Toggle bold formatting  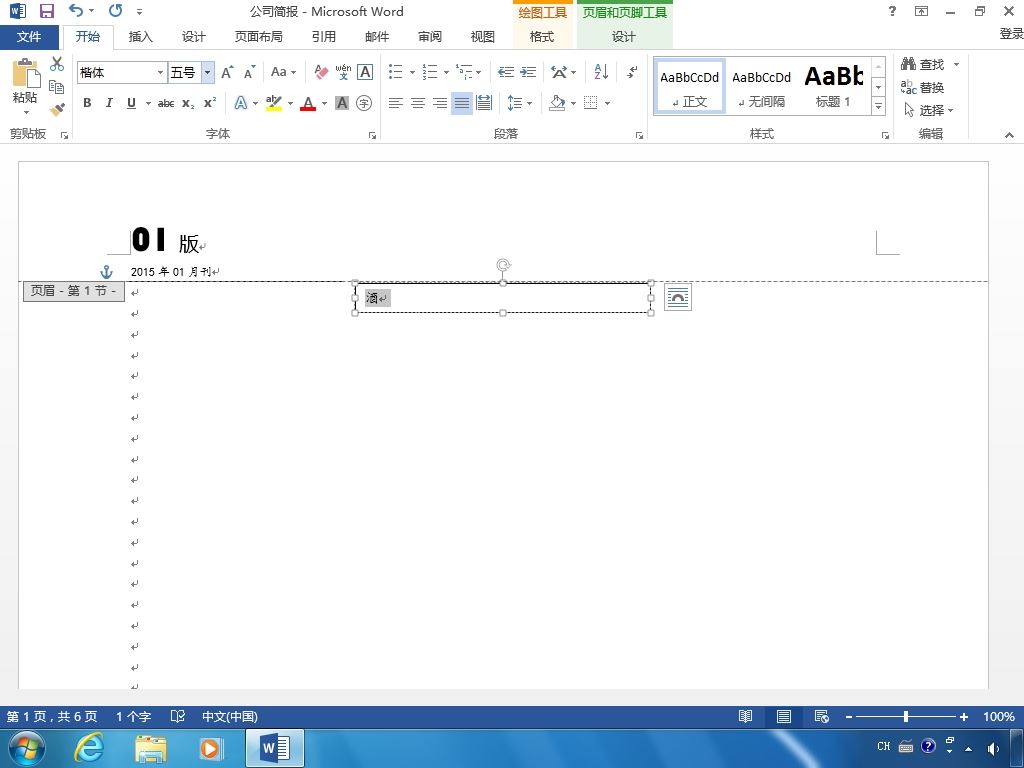(87, 103)
